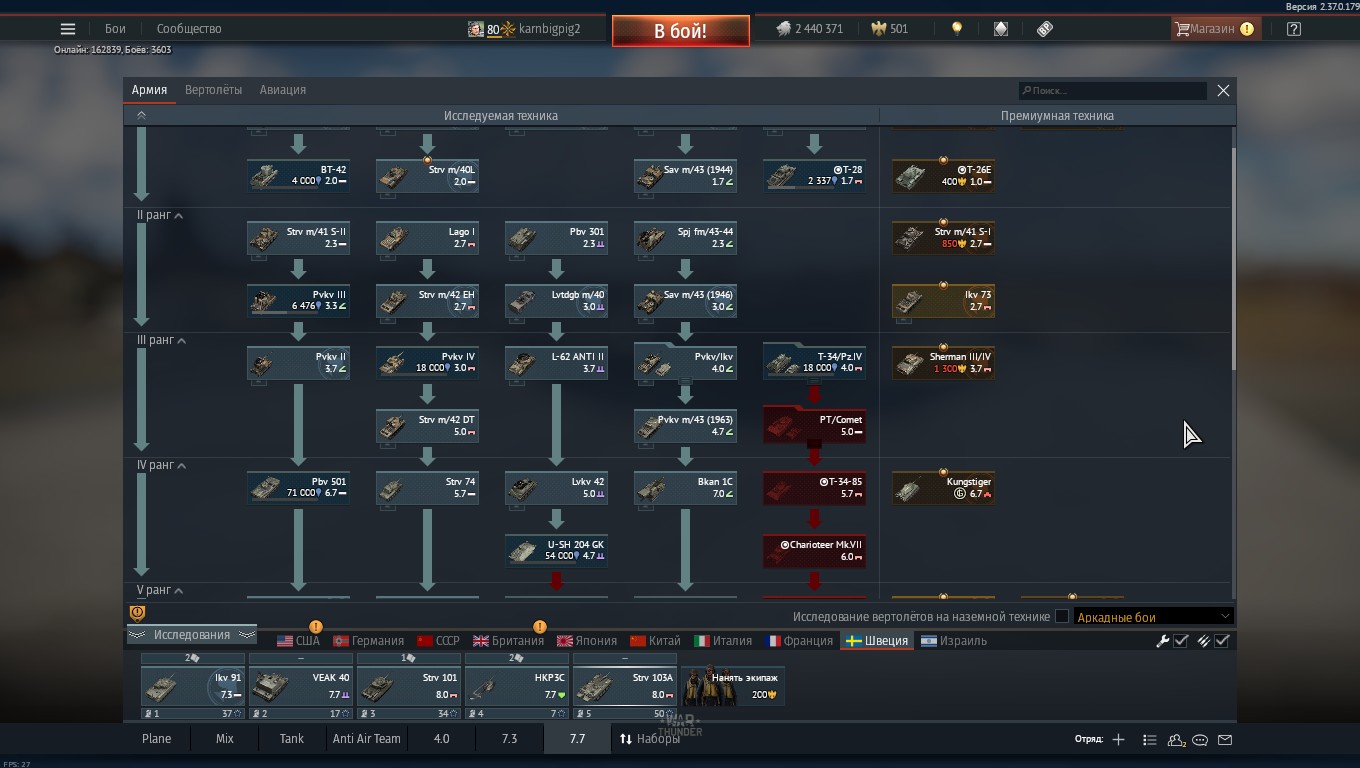This screenshot has width=1360, height=768.
Task: Select the Британия nation tab
Action: click(x=509, y=641)
